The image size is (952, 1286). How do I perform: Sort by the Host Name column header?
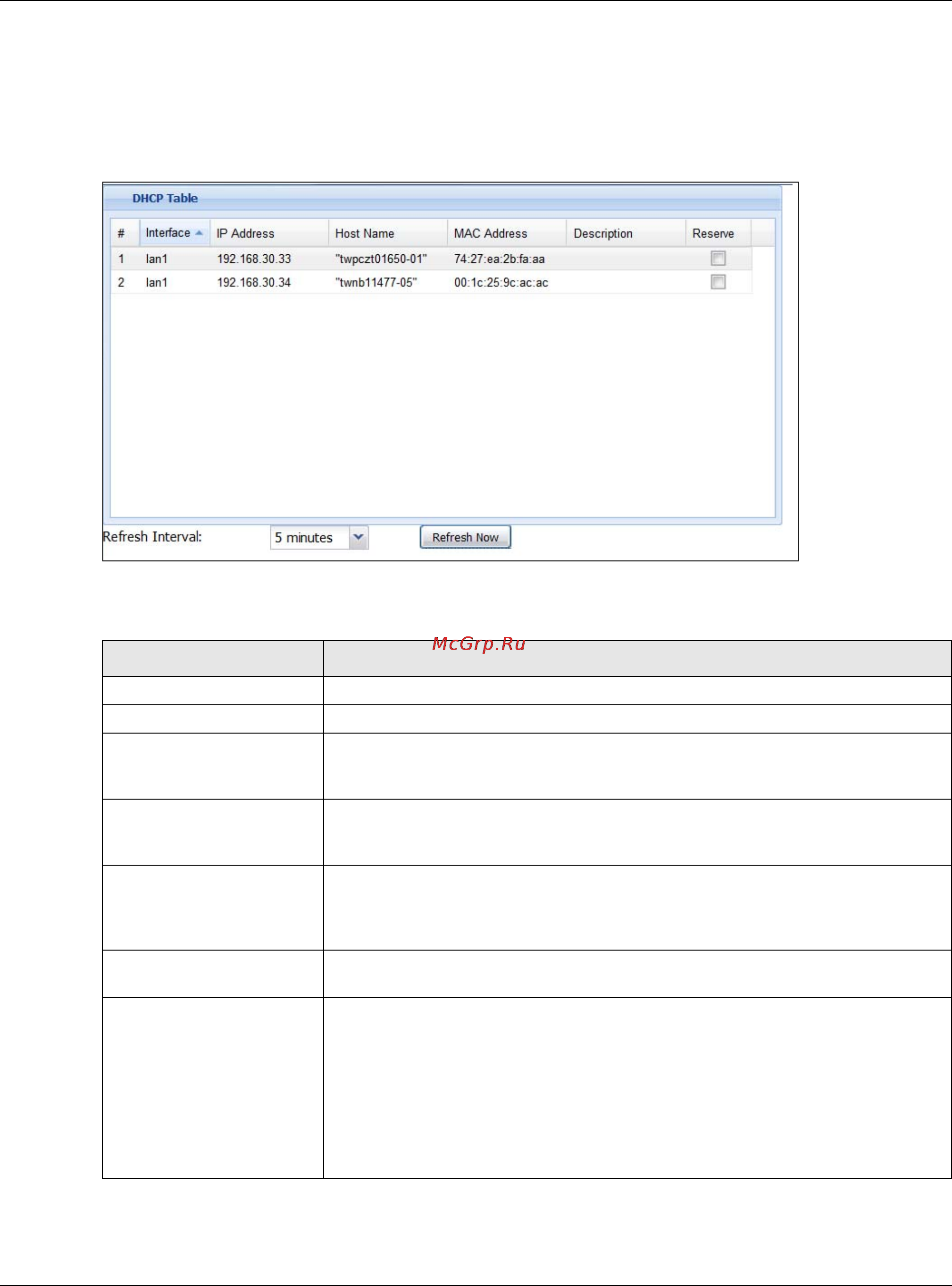coord(388,234)
